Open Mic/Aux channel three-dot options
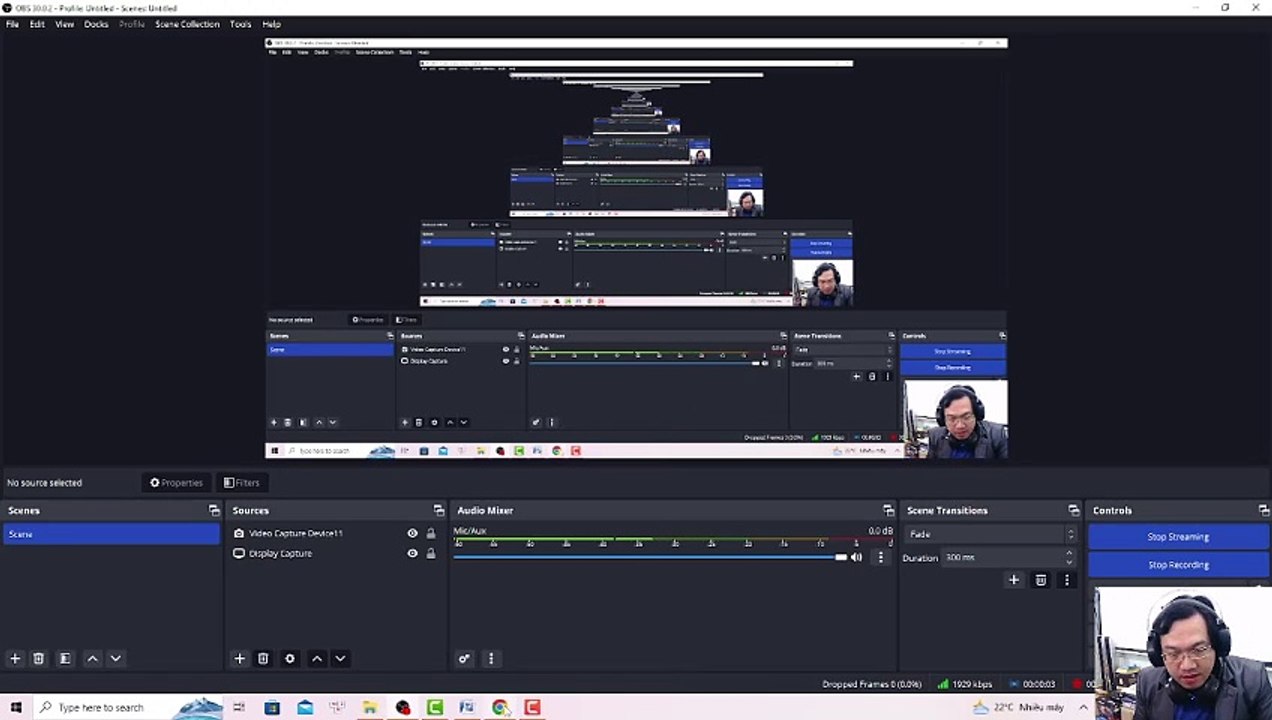Viewport: 1272px width, 720px height. click(880, 557)
